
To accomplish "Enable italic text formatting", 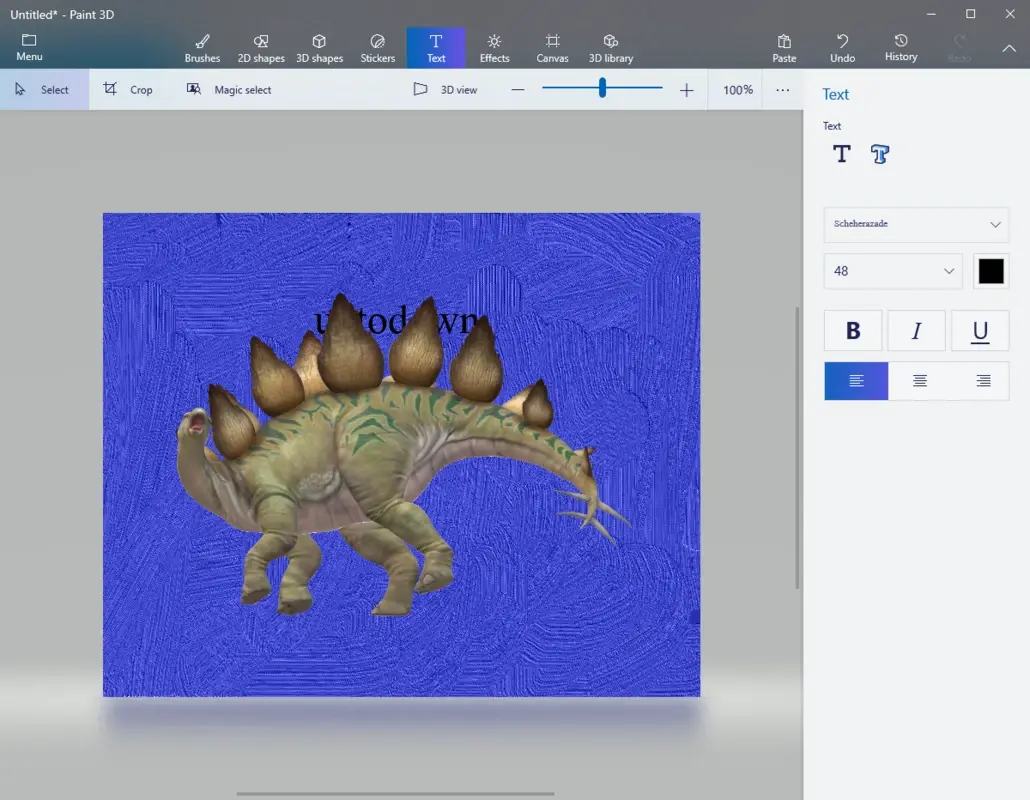I will [x=916, y=330].
